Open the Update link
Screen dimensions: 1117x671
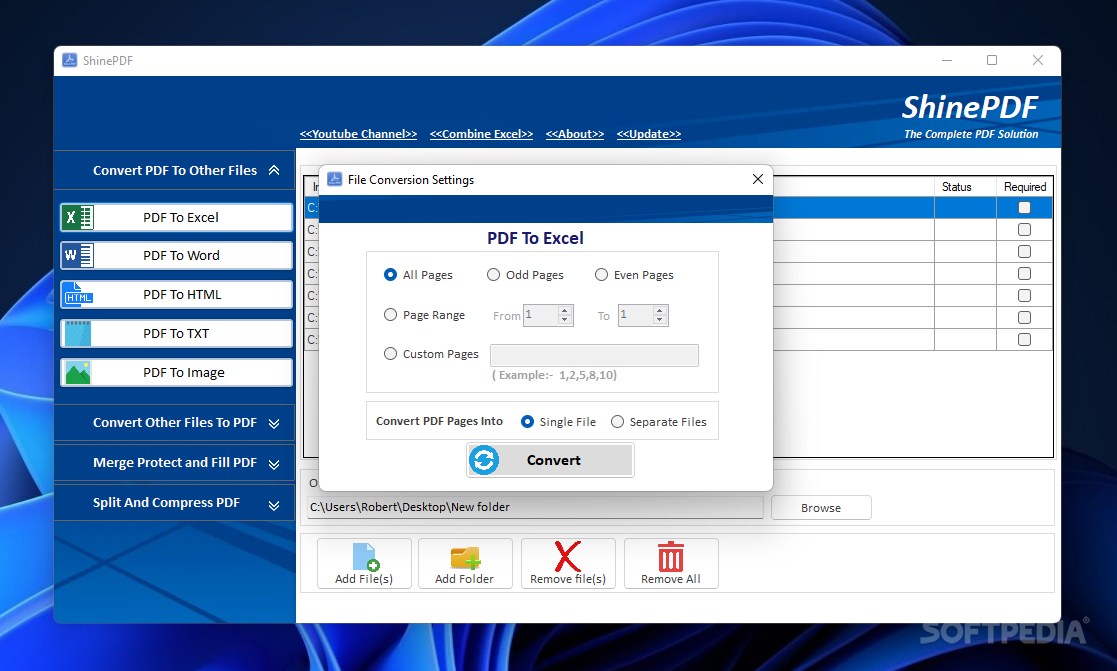pos(649,134)
